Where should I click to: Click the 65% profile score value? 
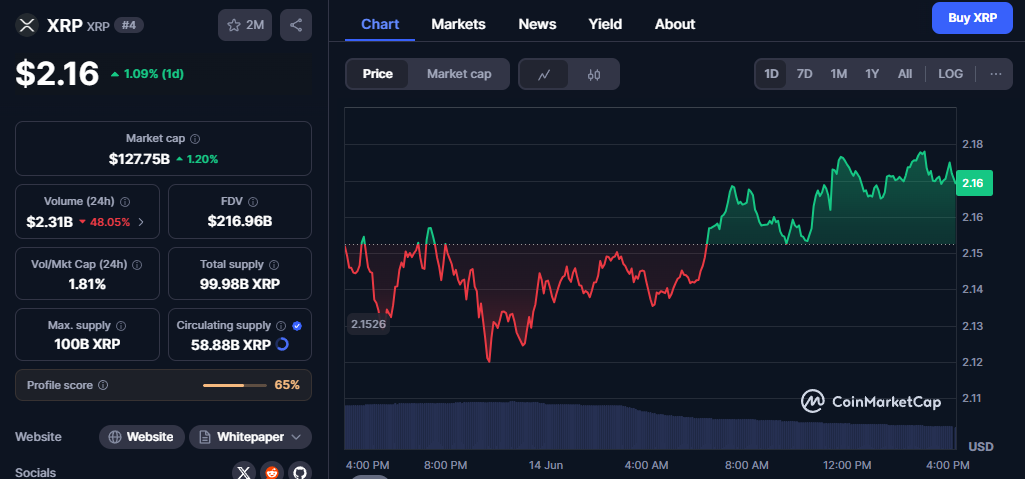287,385
